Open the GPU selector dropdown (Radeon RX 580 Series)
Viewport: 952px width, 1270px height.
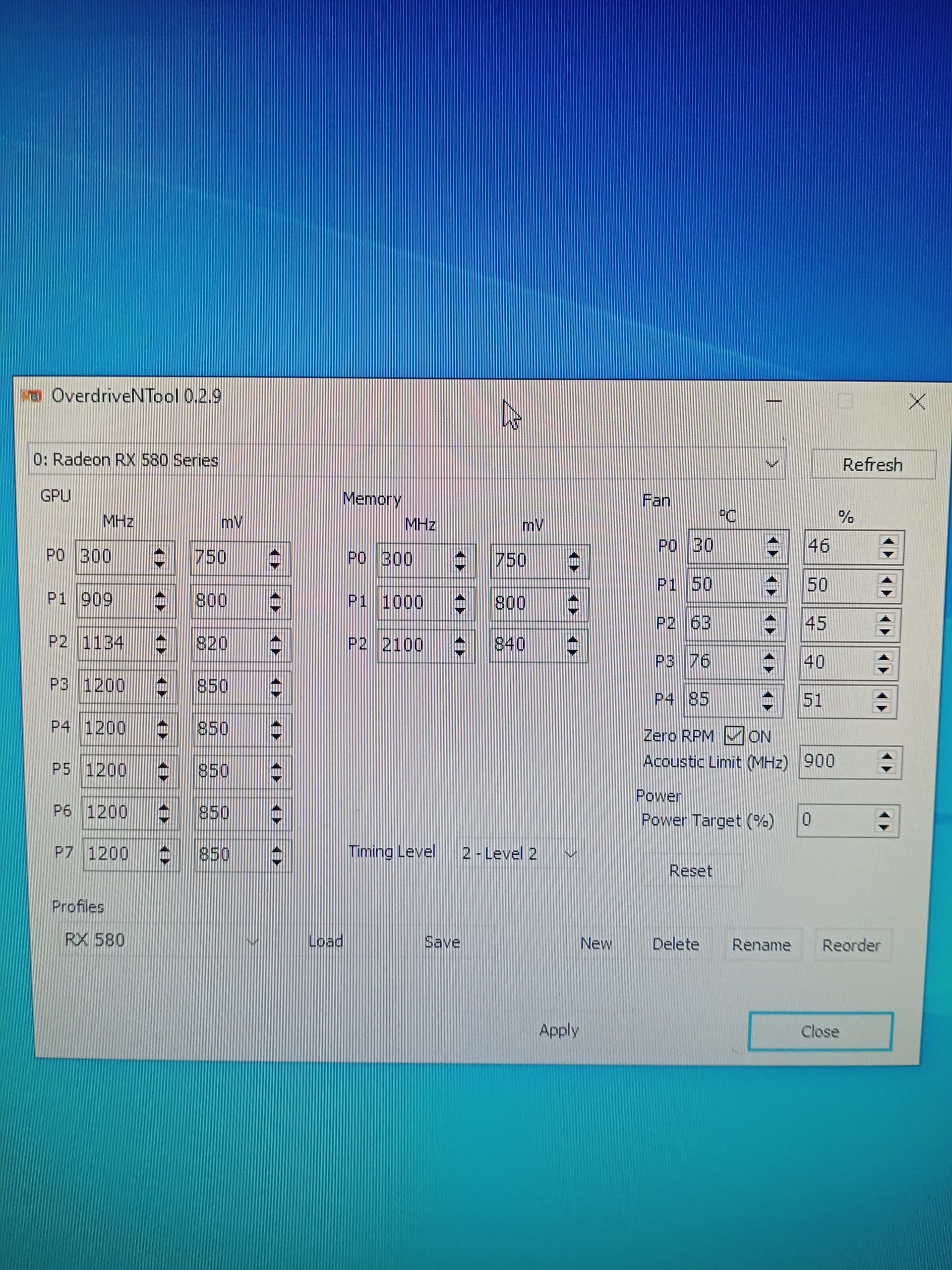point(407,461)
